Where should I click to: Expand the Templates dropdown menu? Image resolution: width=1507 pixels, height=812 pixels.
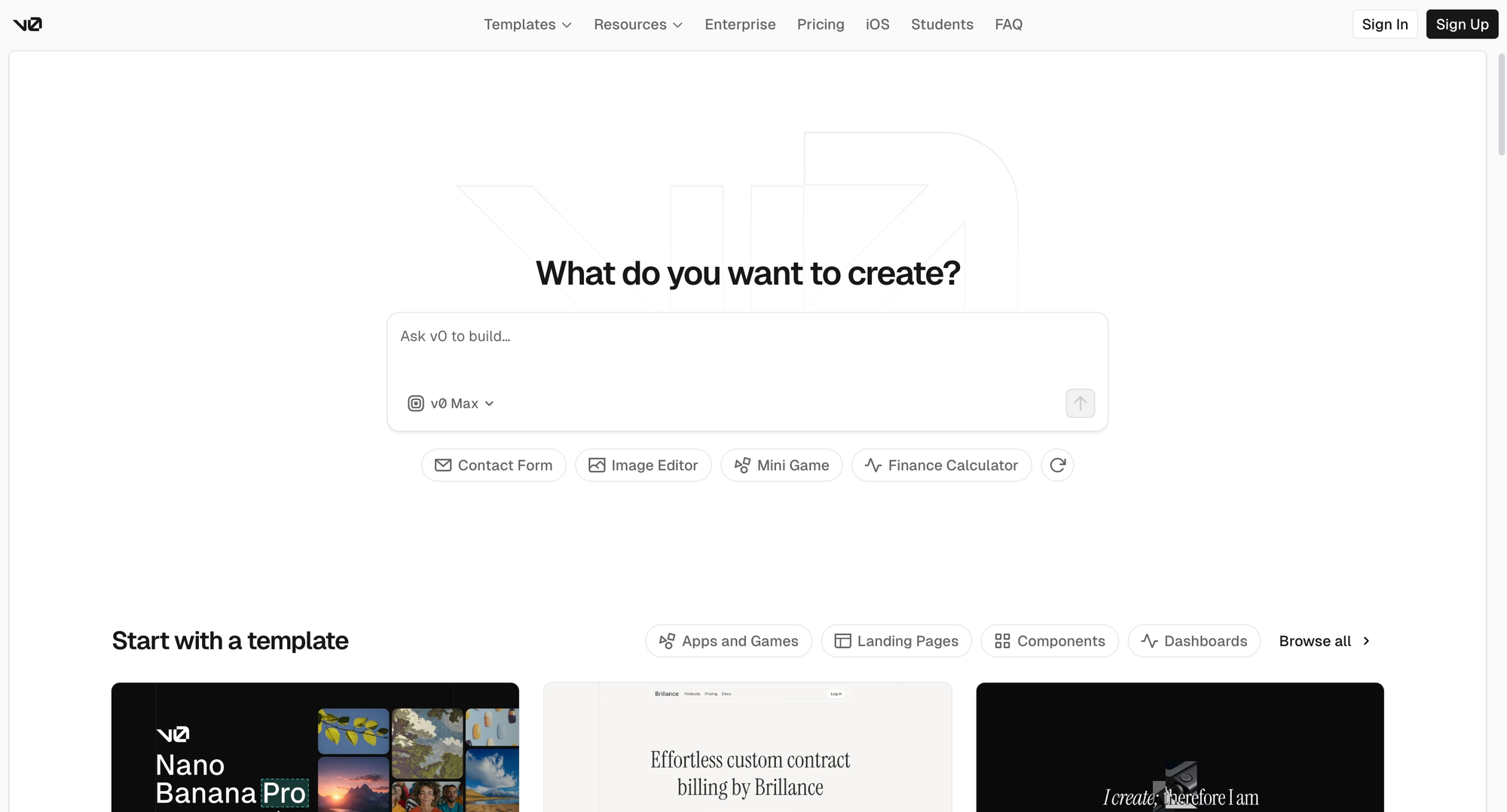point(527,24)
